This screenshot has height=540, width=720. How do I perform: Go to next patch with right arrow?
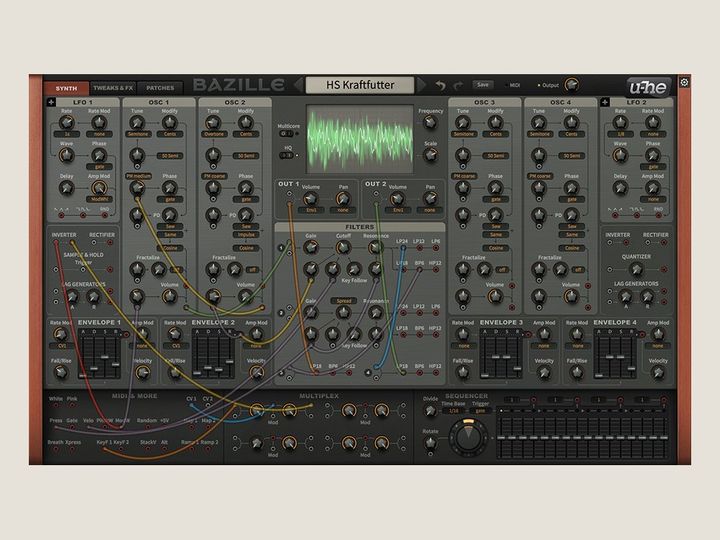click(421, 85)
